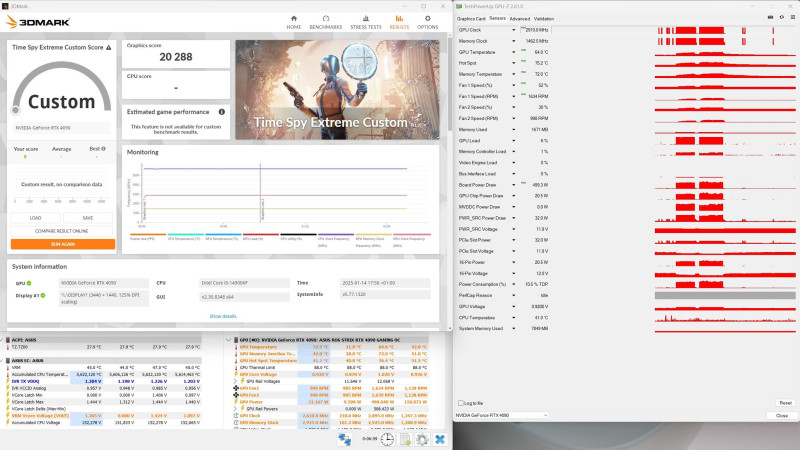Click the clock icon in HWiNFO toolbar
This screenshot has width=800, height=450.
(387, 439)
